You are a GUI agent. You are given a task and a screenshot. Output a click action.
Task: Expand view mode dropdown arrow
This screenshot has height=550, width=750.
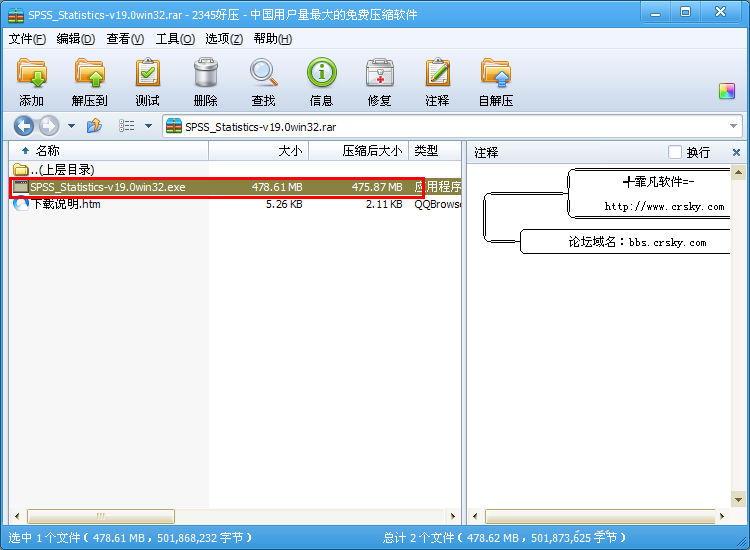(x=148, y=126)
